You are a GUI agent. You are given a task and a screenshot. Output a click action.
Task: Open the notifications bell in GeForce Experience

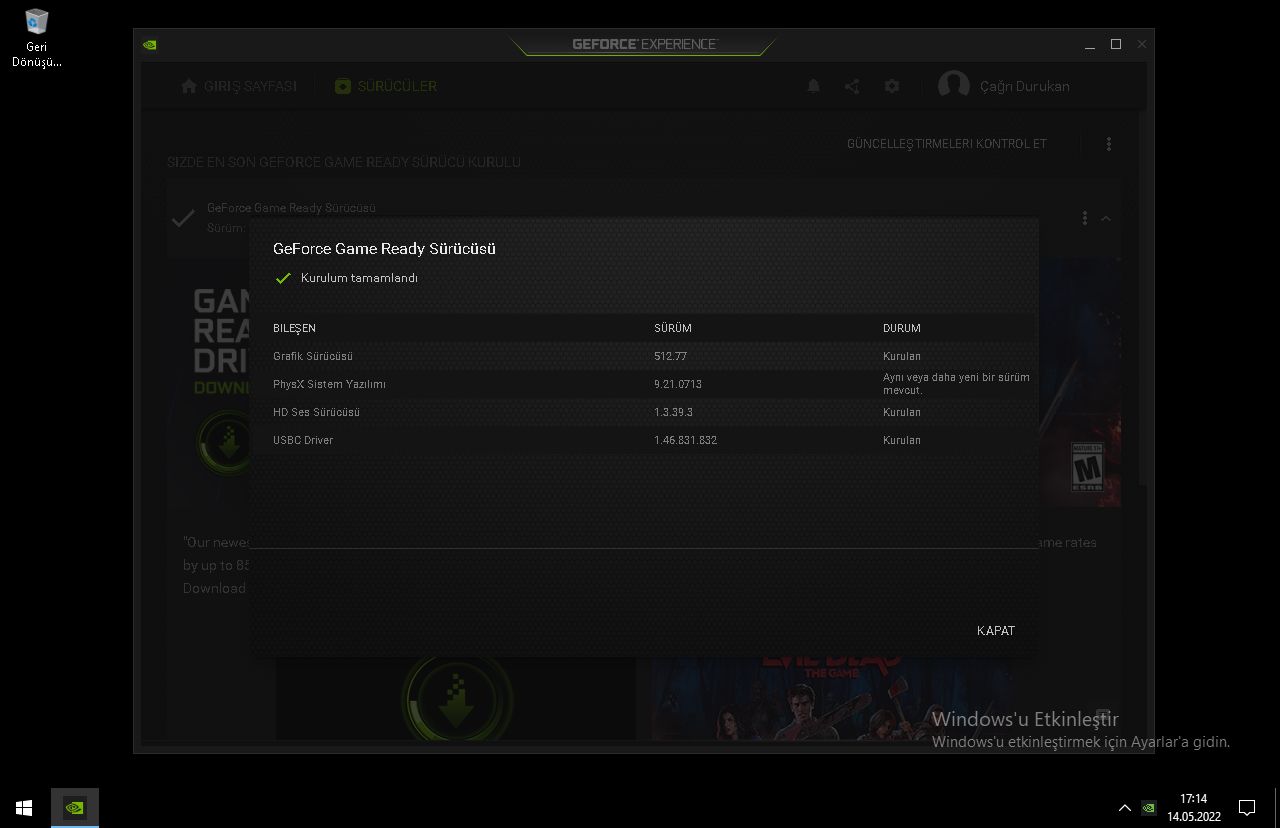coord(814,86)
